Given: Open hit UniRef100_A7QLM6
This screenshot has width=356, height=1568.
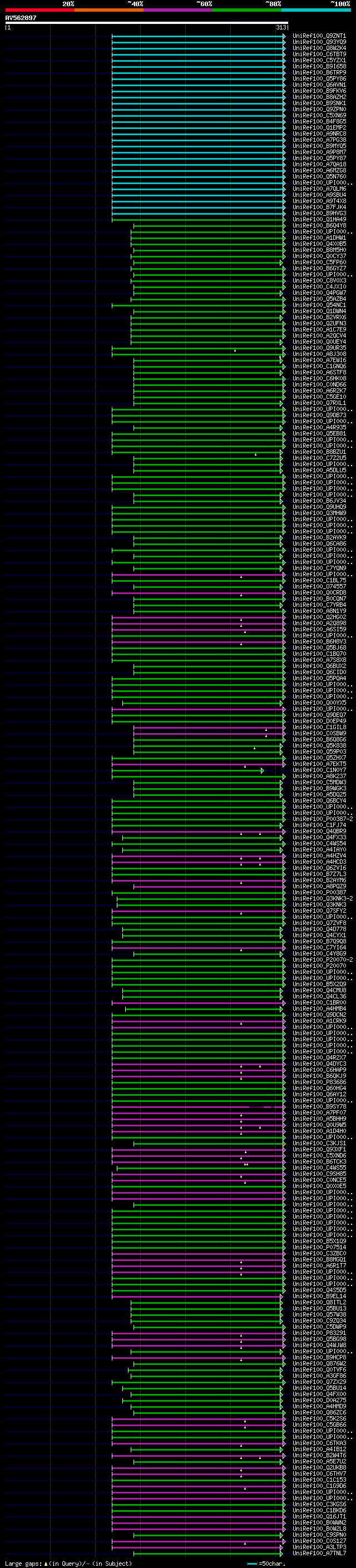Looking at the screenshot, I should (x=319, y=189).
